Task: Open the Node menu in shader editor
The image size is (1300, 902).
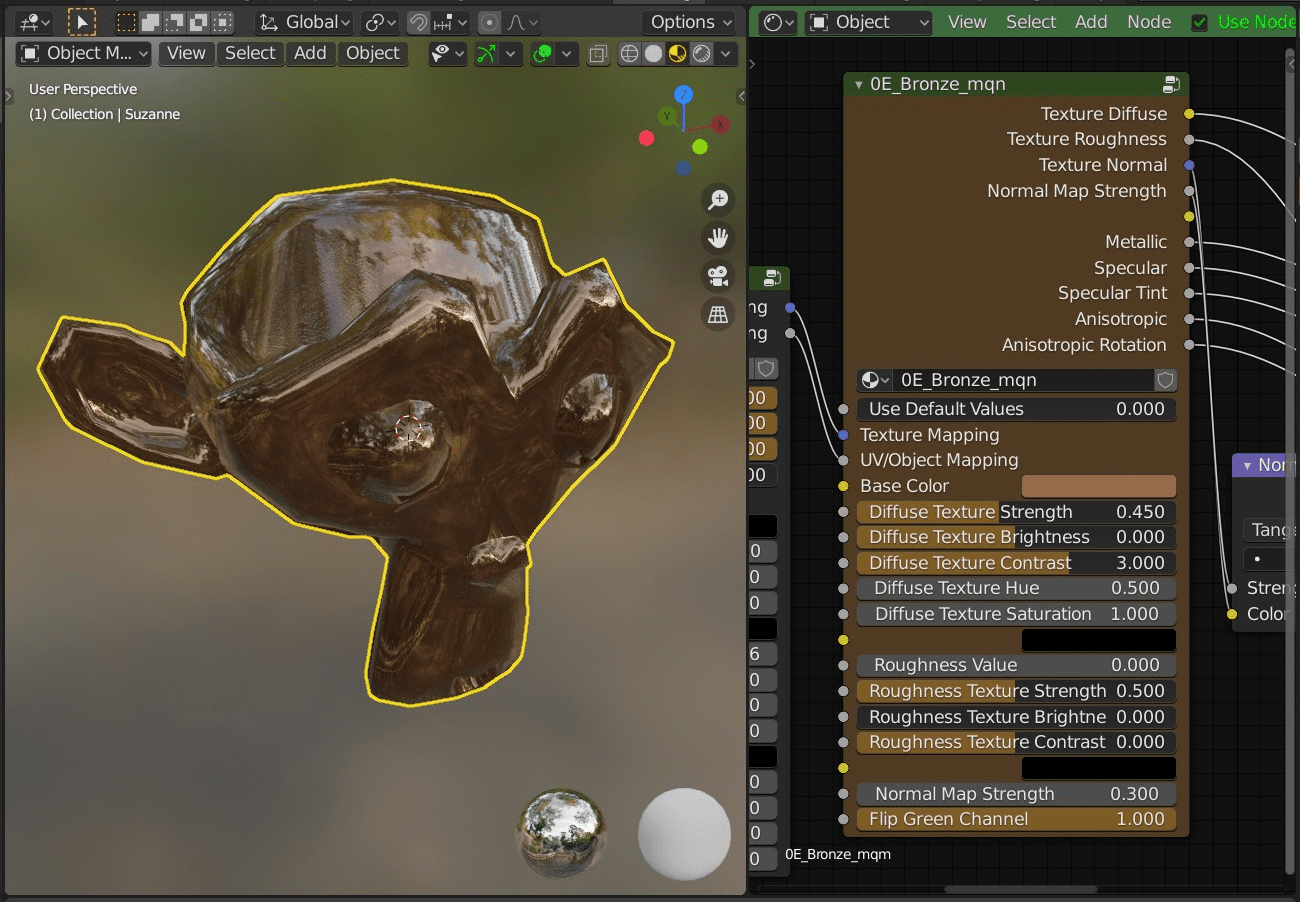Action: [x=1149, y=22]
